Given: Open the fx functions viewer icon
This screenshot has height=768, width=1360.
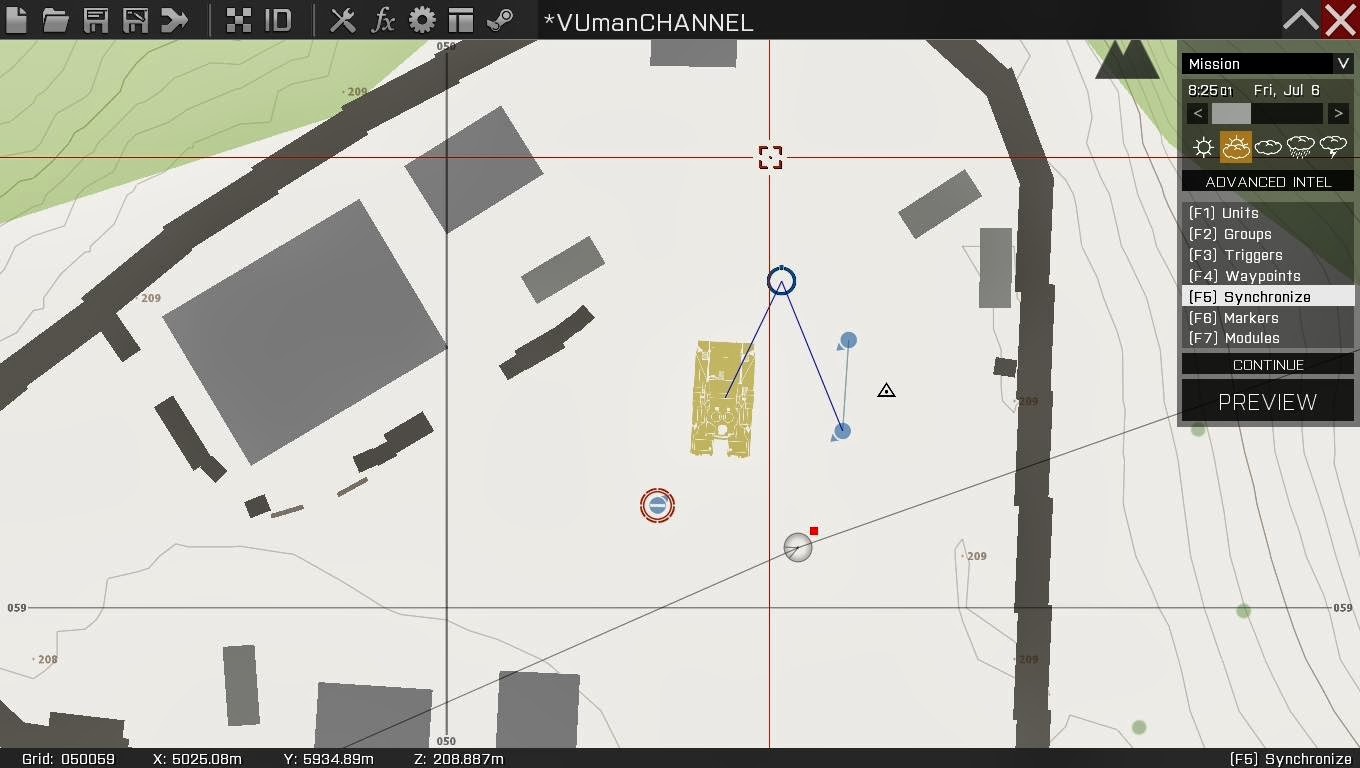Looking at the screenshot, I should pyautogui.click(x=383, y=20).
